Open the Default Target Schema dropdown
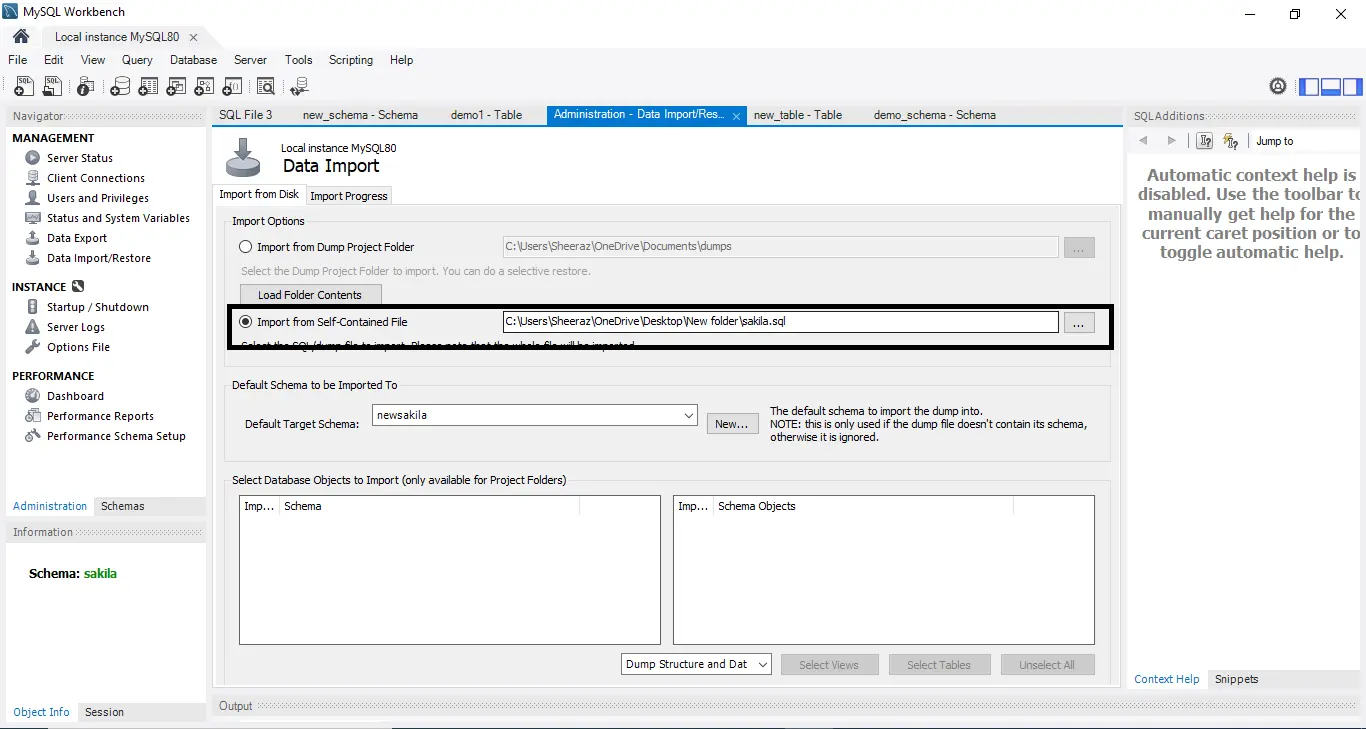 point(535,415)
